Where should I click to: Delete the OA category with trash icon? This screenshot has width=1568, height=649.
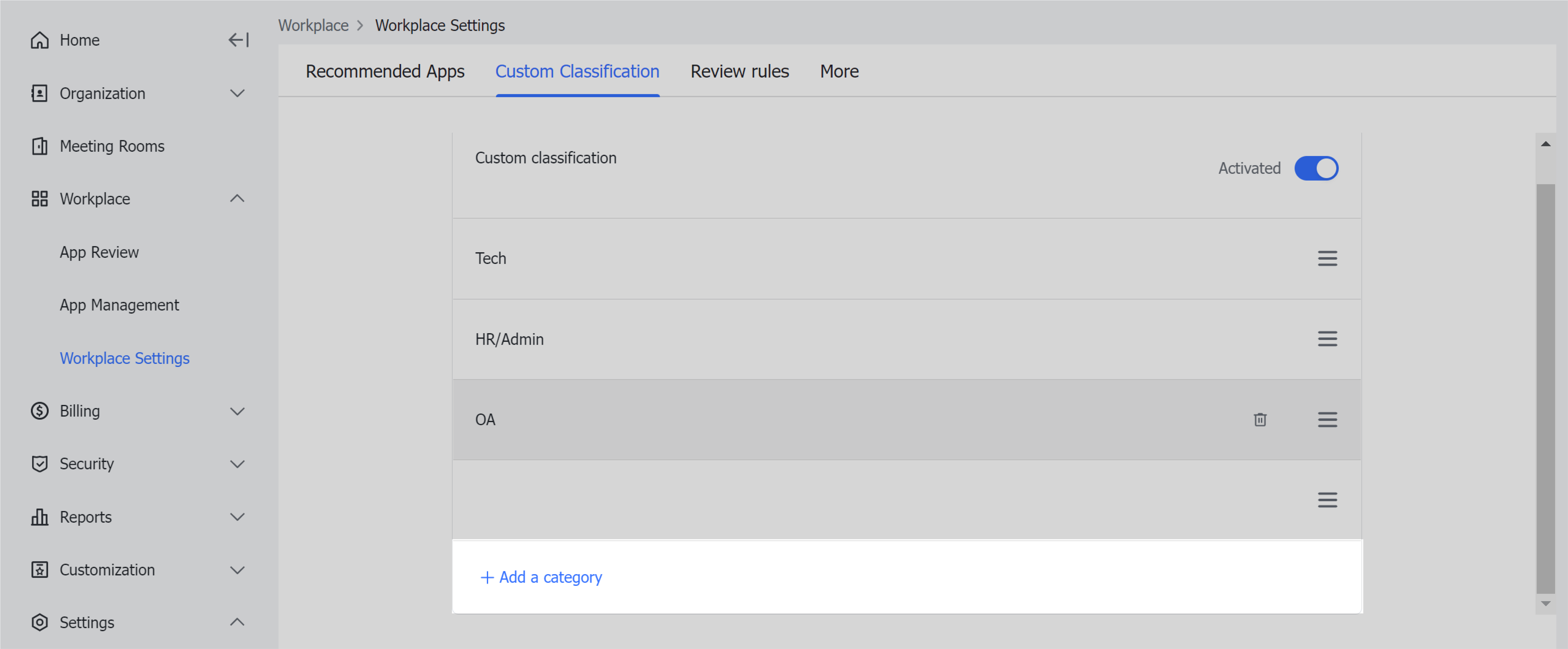click(1260, 419)
